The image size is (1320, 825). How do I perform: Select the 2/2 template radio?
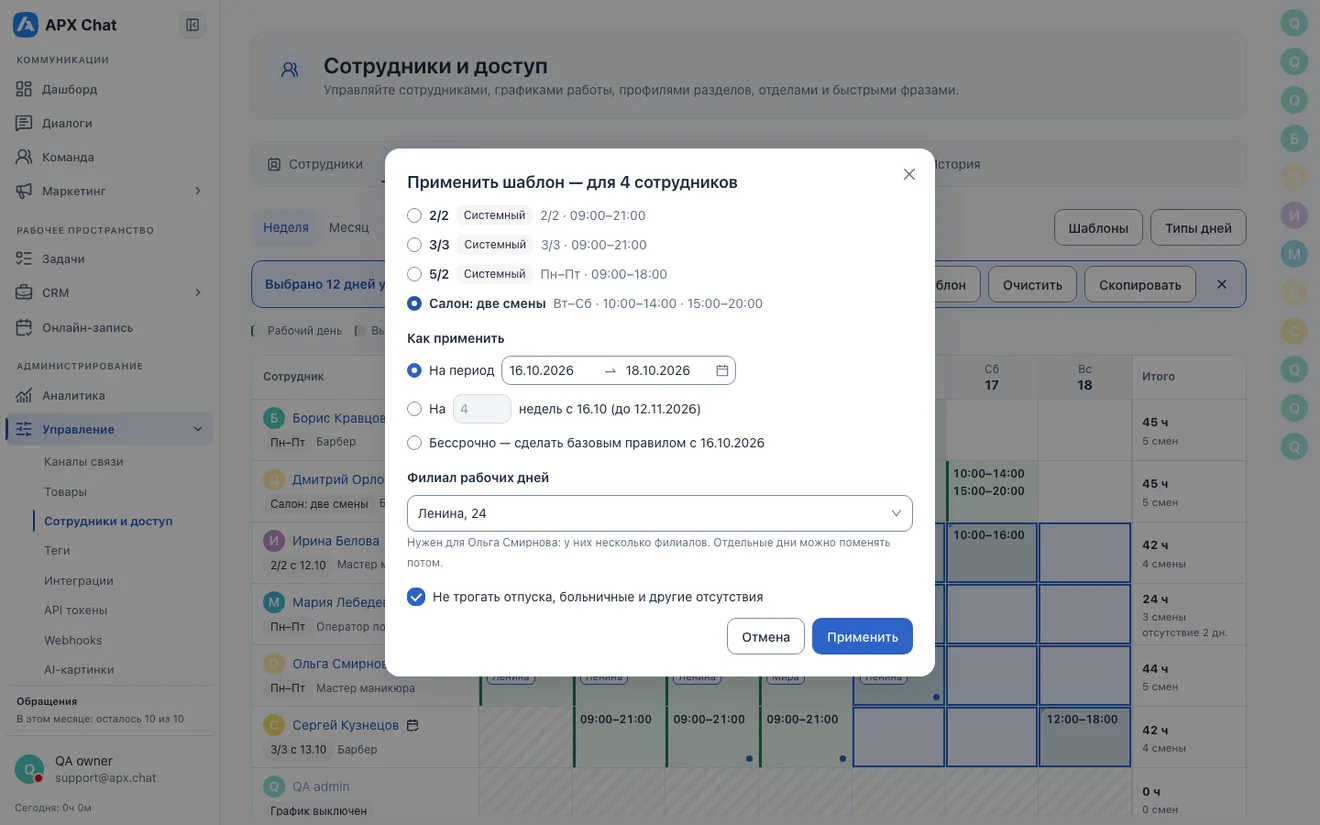coord(414,215)
